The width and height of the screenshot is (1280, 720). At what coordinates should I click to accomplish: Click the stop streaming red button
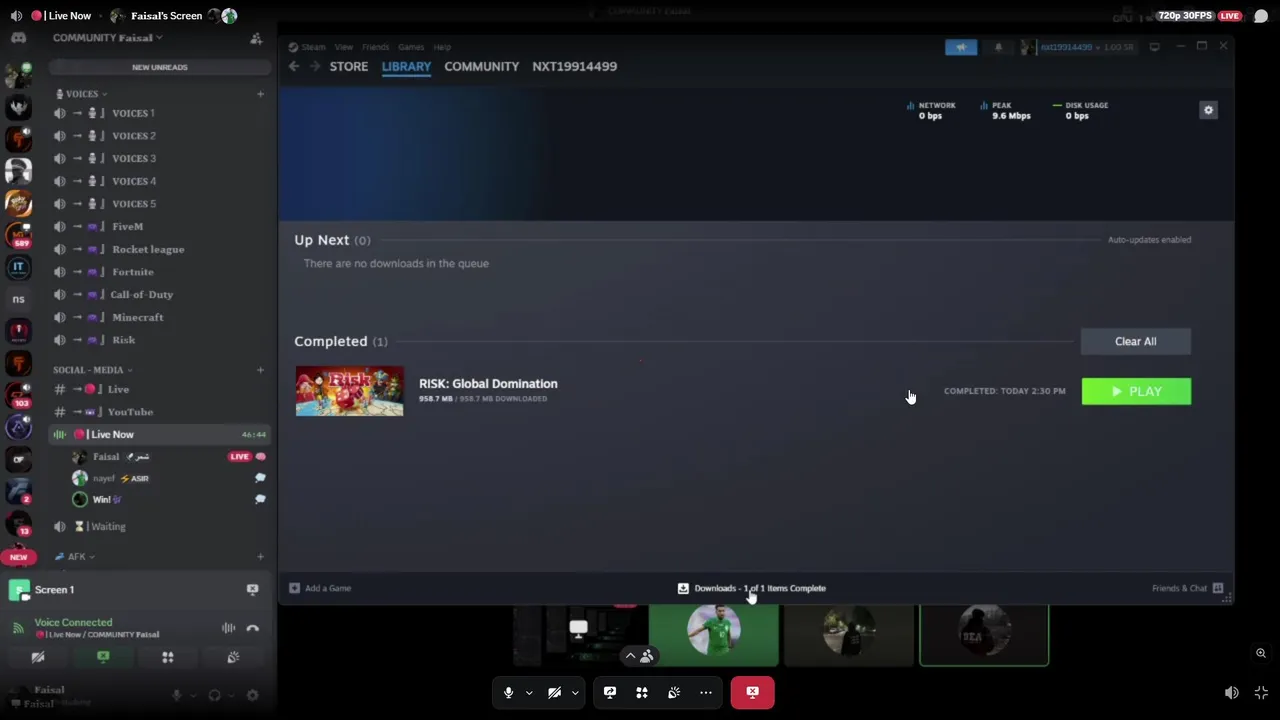click(752, 692)
